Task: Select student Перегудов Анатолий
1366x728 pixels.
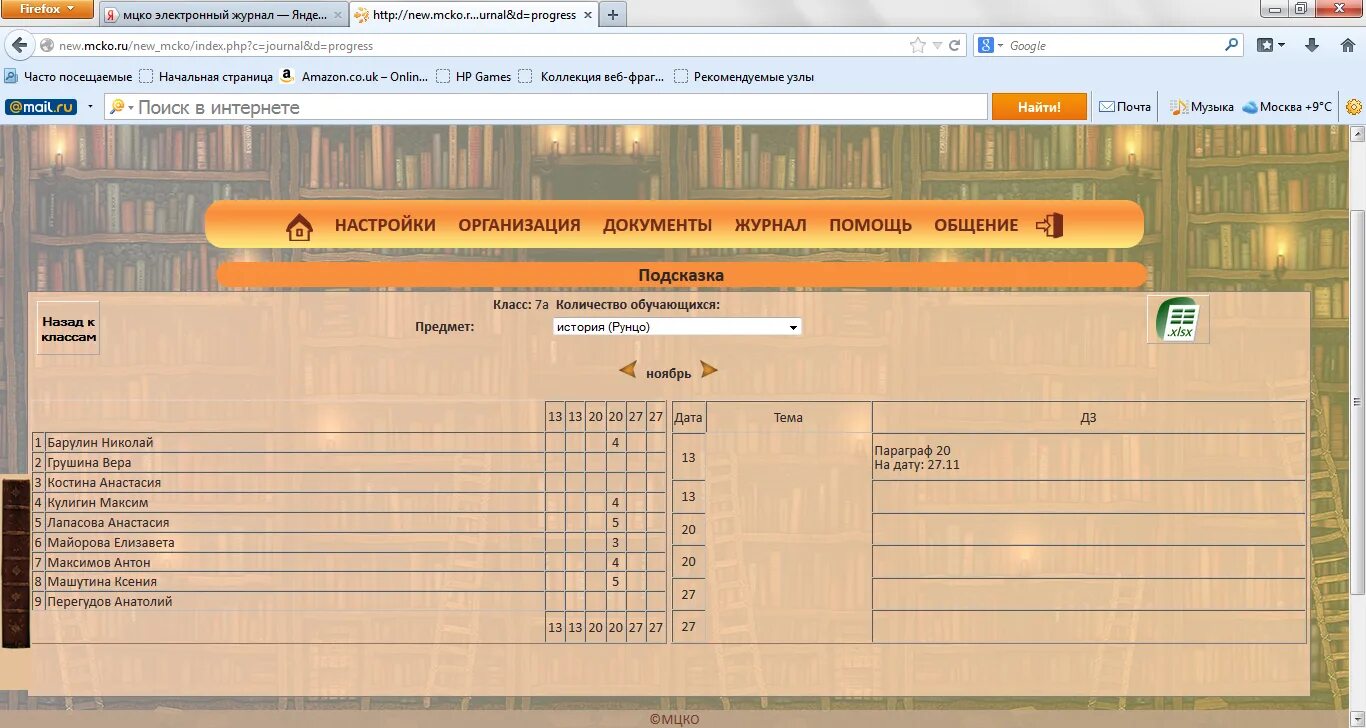Action: 110,602
